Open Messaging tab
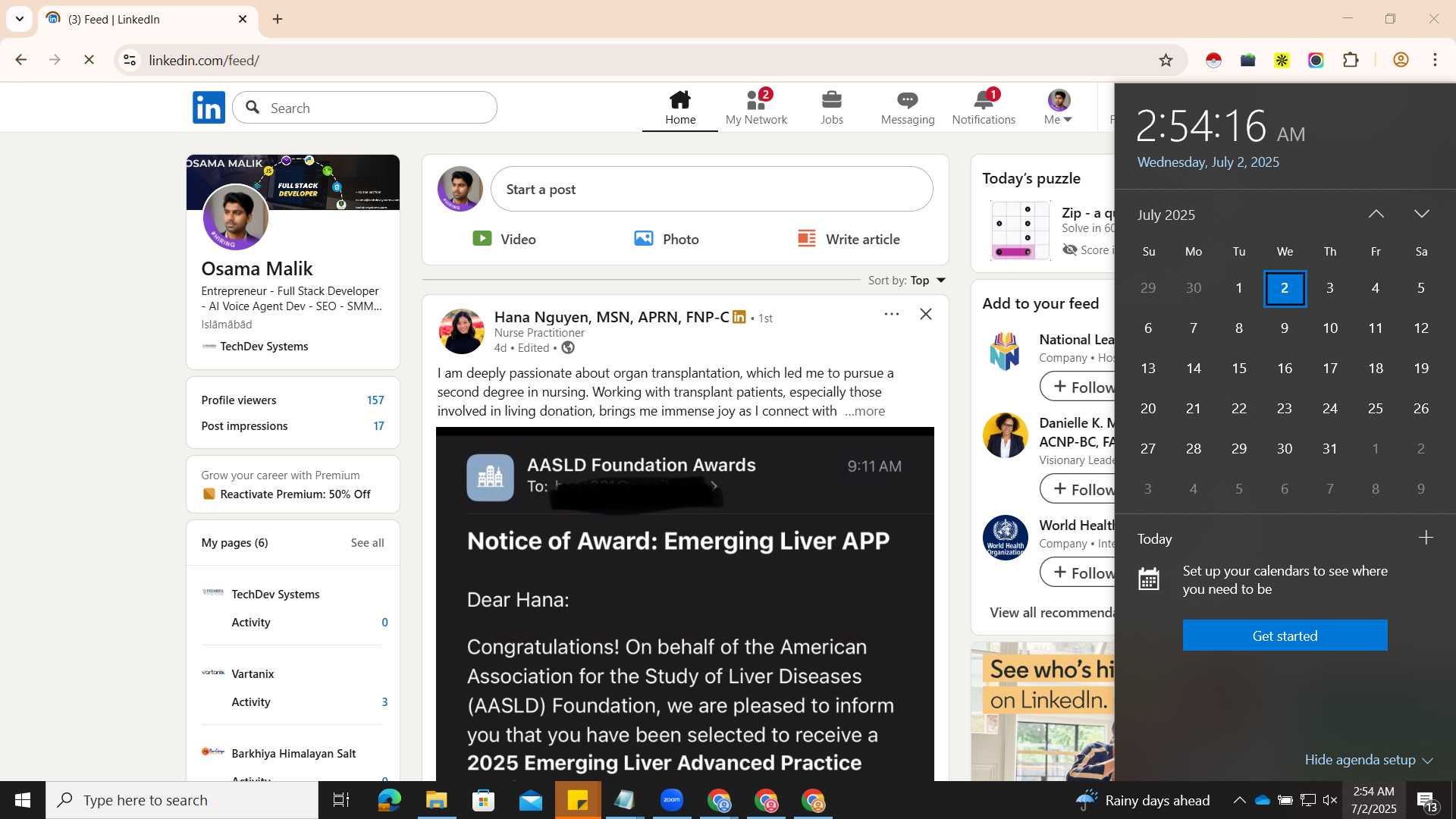1456x819 pixels. 908,108
